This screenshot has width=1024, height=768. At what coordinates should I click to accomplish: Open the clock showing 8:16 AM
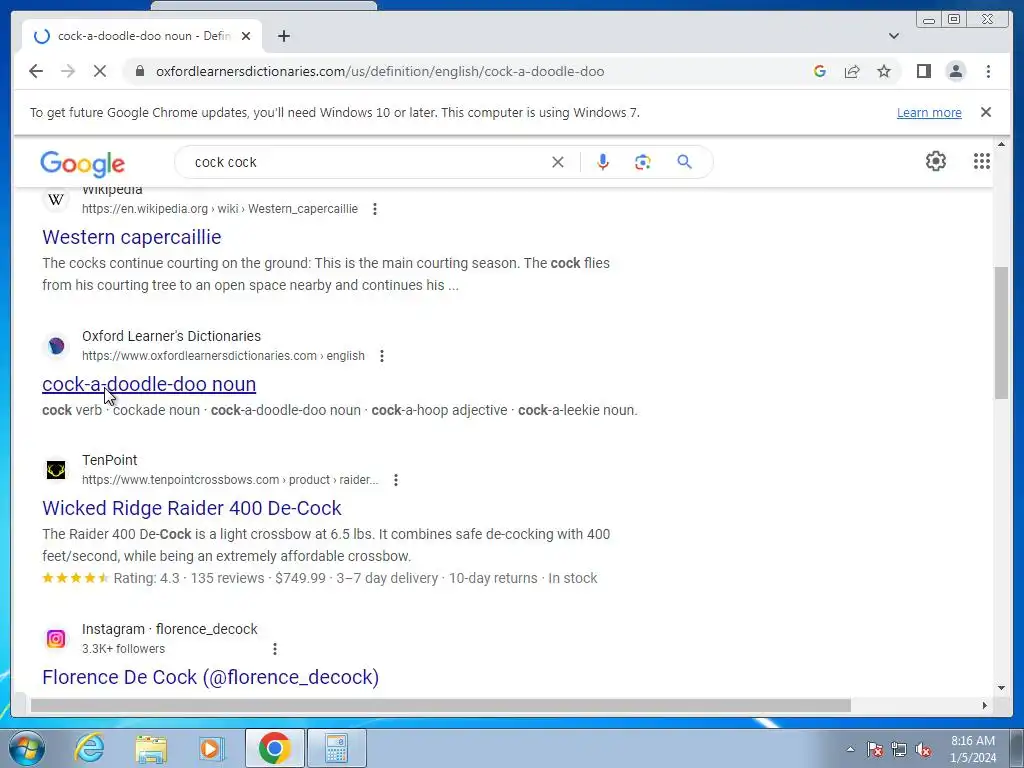[x=973, y=749]
